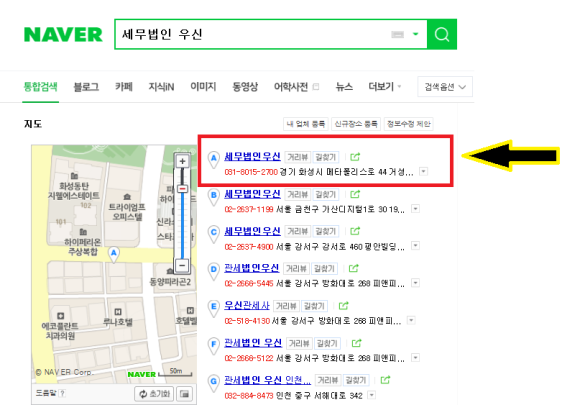Image resolution: width=580 pixels, height=405 pixels.
Task: Expand address details arrow for result B
Action: (415, 209)
